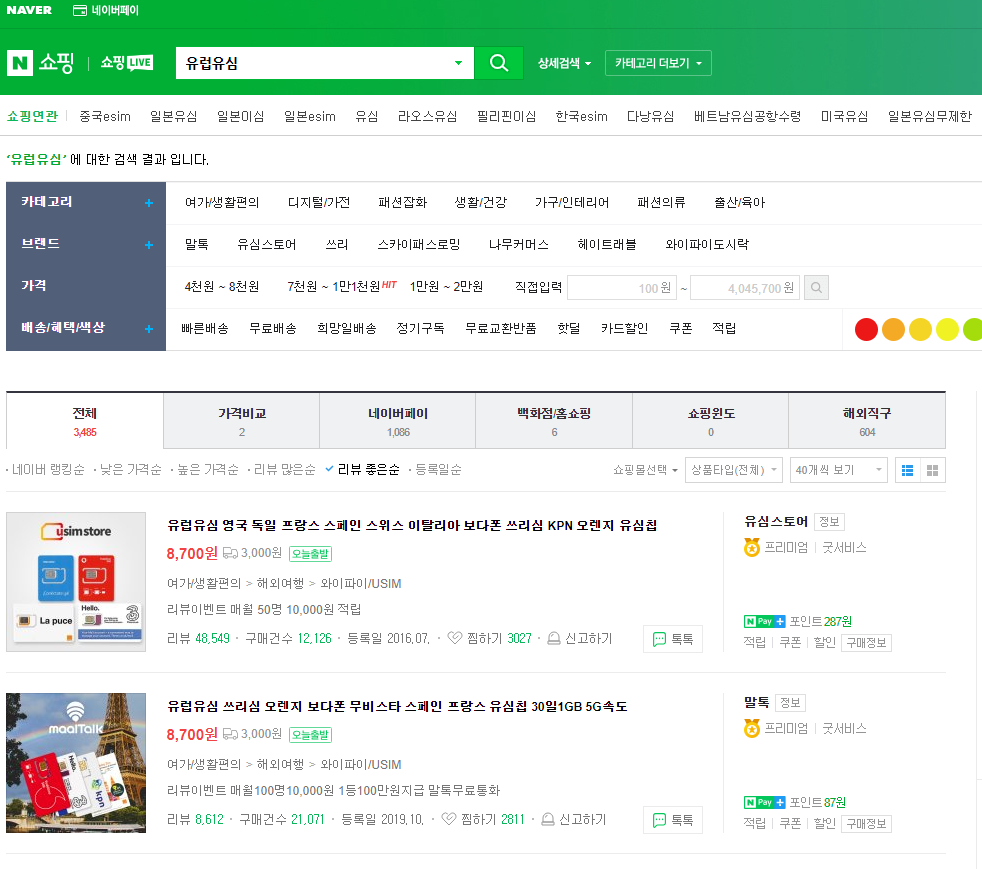Open 상세검색 dropdown
The image size is (982, 869).
564,63
